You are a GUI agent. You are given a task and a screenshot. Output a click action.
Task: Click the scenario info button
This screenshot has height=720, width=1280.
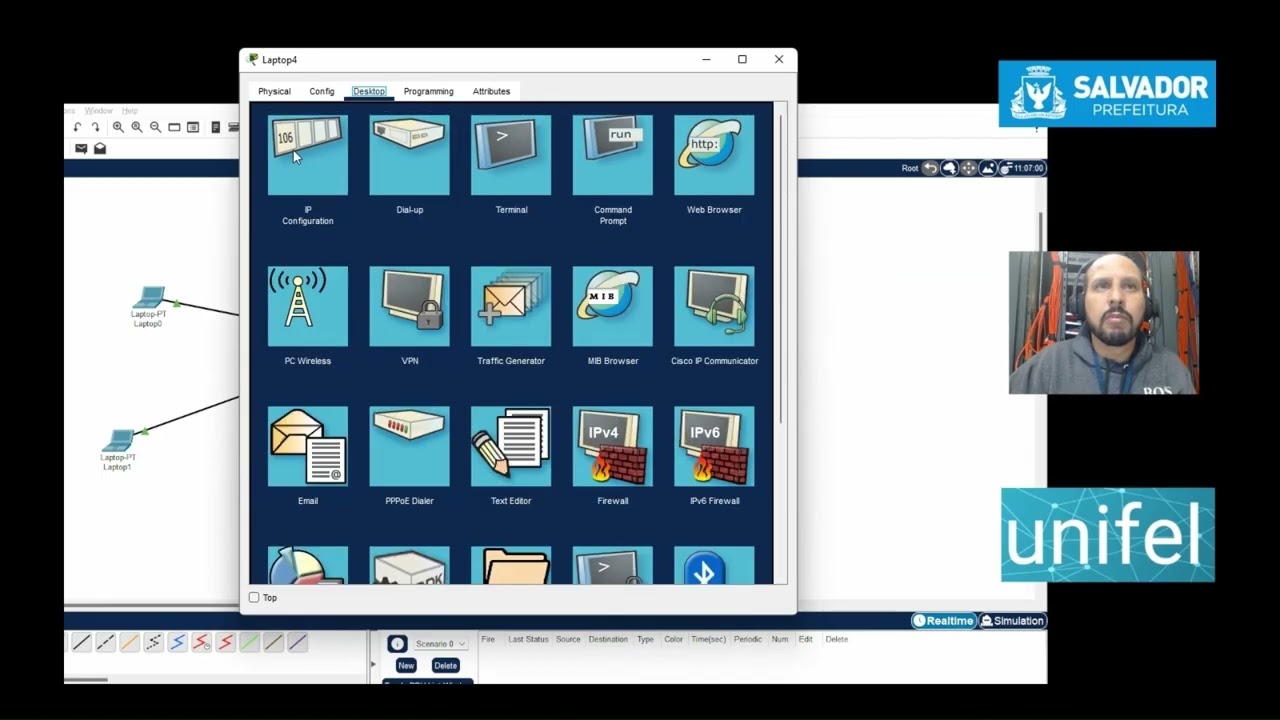pos(397,644)
